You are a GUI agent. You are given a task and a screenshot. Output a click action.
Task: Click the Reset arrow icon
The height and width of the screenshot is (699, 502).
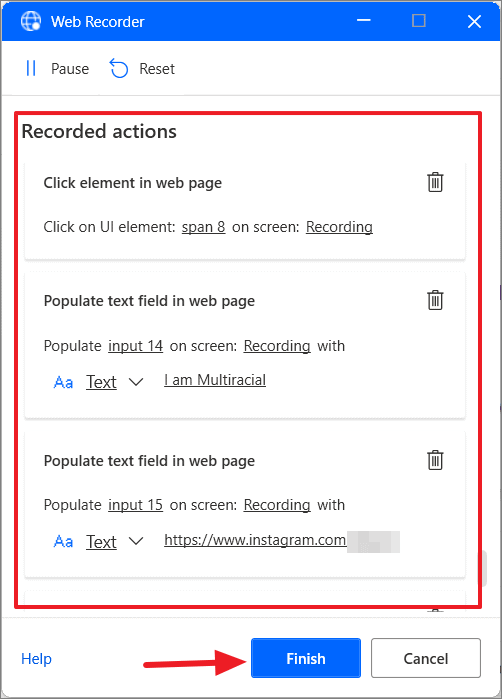[119, 69]
